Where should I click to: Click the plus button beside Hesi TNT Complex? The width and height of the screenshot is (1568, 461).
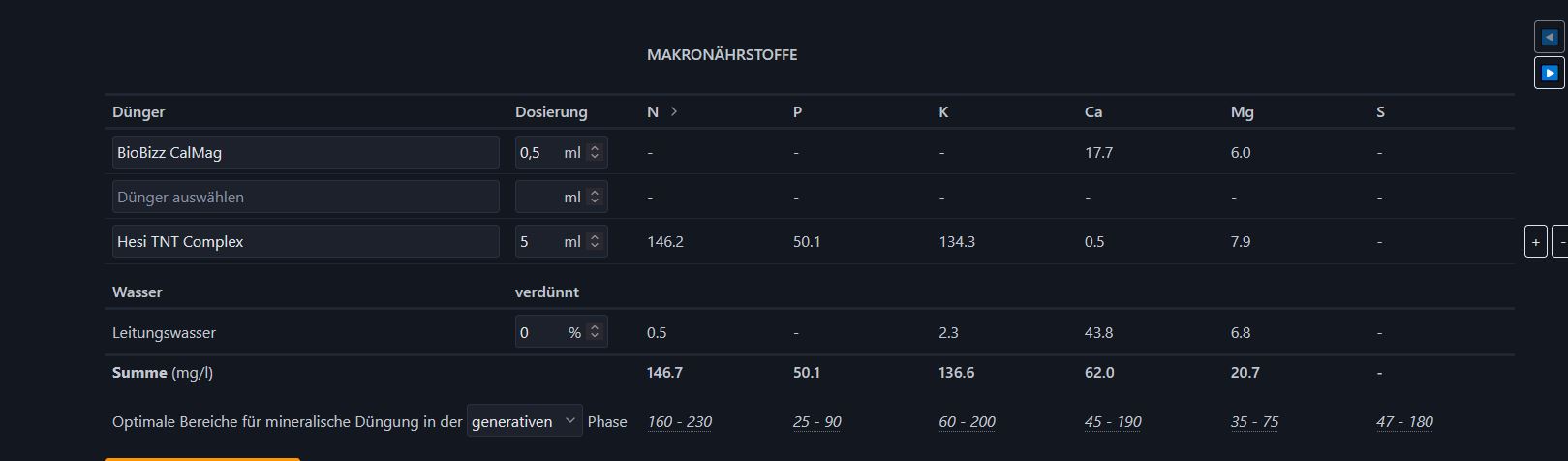(1535, 241)
